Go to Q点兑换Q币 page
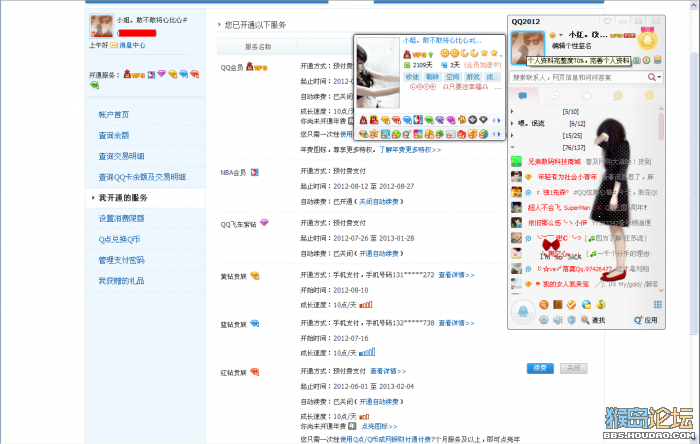This screenshot has width=700, height=444. pos(119,239)
